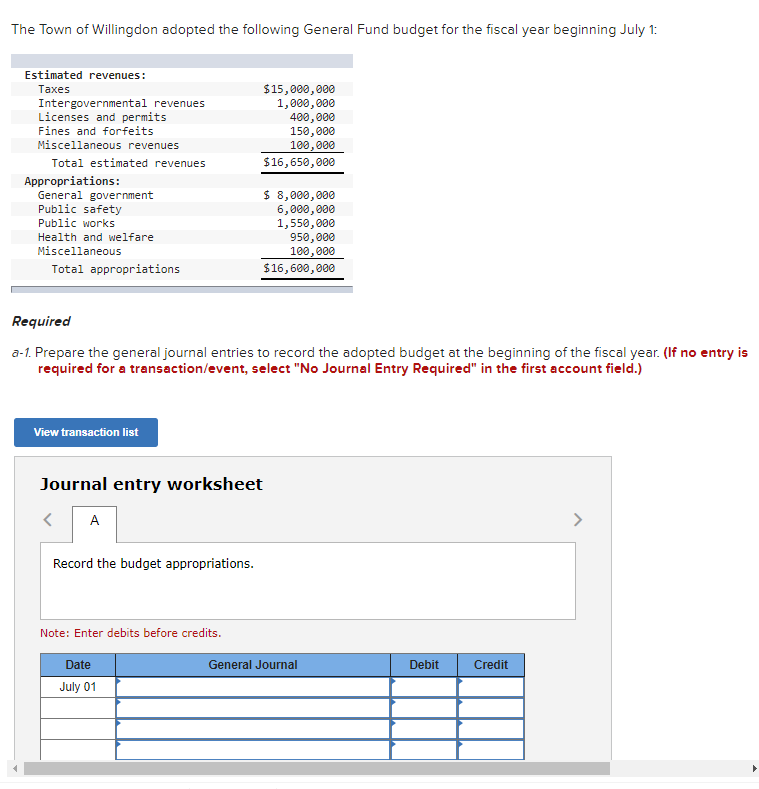This screenshot has height=789, width=759.
Task: Click the Appropriations: heading
Action: (72, 181)
